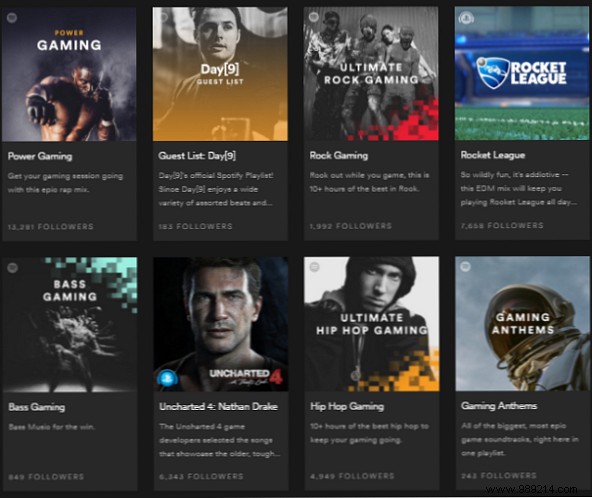
Task: Click the Rock Gaming title link
Action: (x=339, y=155)
